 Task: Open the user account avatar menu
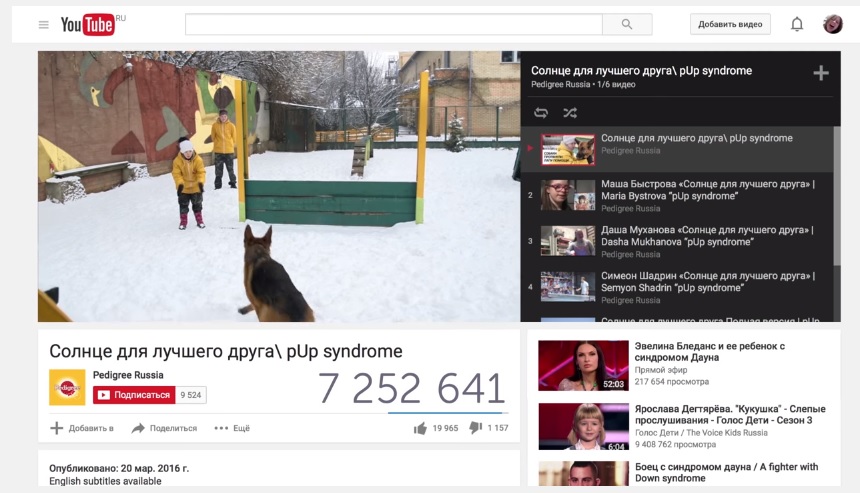click(x=832, y=24)
